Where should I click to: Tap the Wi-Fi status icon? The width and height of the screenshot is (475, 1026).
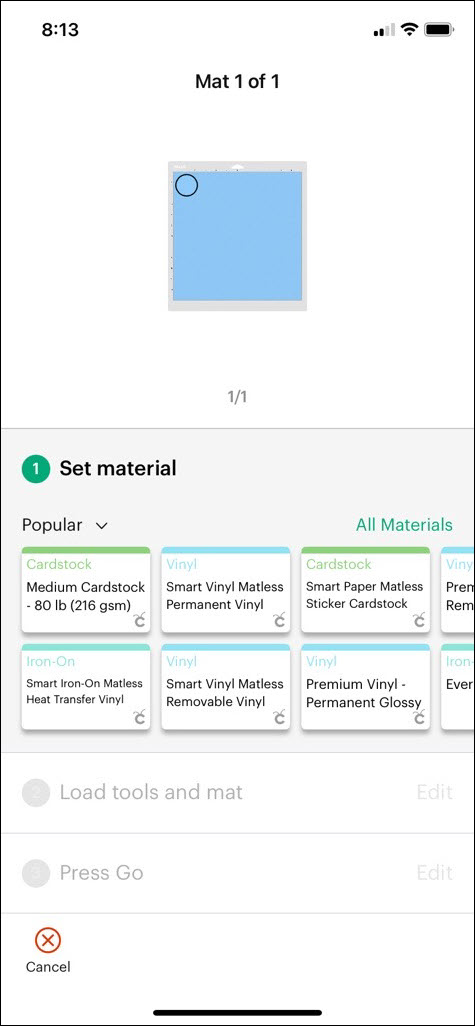(410, 30)
